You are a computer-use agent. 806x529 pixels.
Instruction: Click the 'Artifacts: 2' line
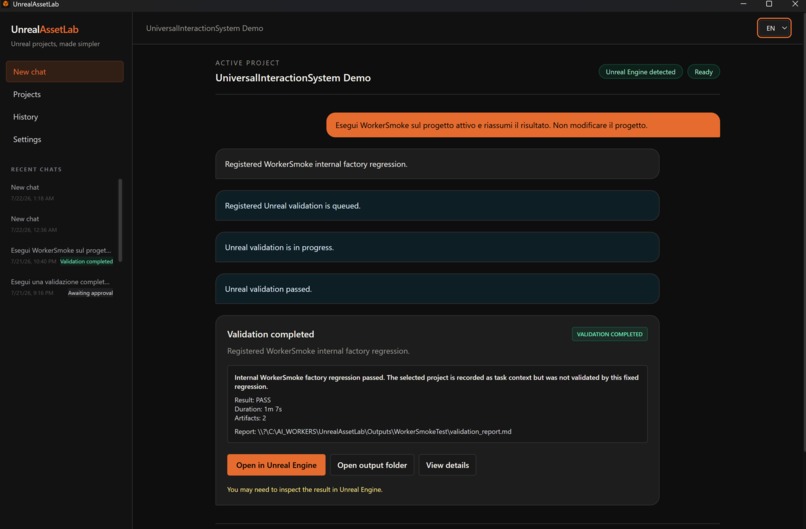(250, 418)
